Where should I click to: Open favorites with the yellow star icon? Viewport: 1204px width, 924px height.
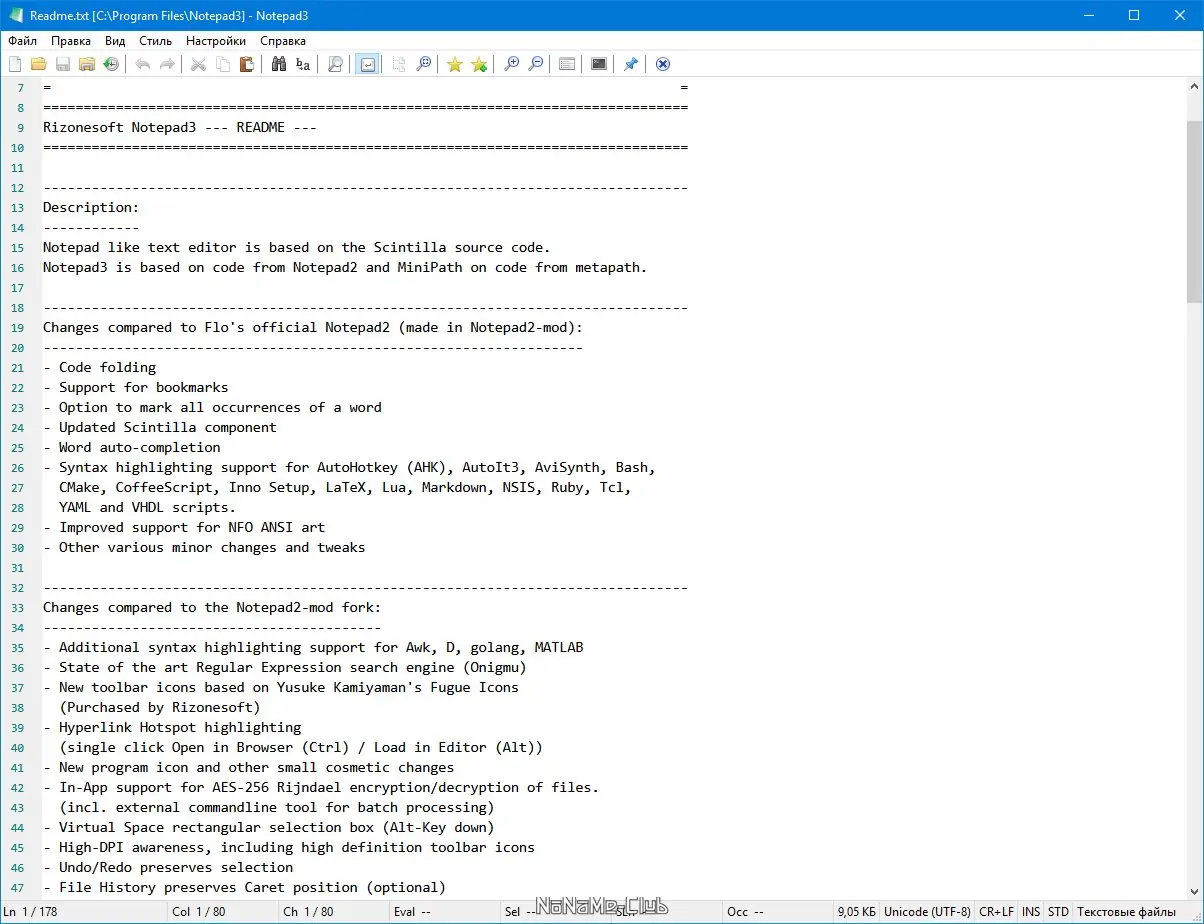coord(455,64)
